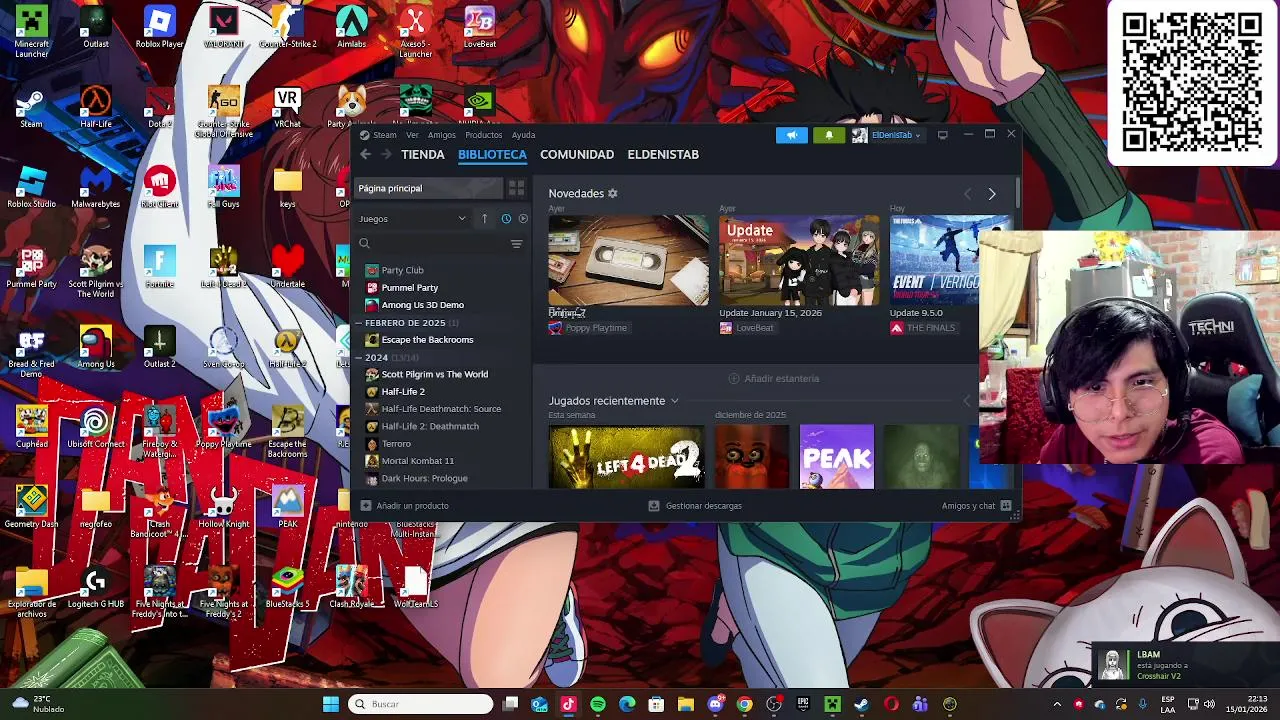Open the Left 4 Dead 2 recent game tile
Viewport: 1280px width, 720px height.
pyautogui.click(x=626, y=457)
